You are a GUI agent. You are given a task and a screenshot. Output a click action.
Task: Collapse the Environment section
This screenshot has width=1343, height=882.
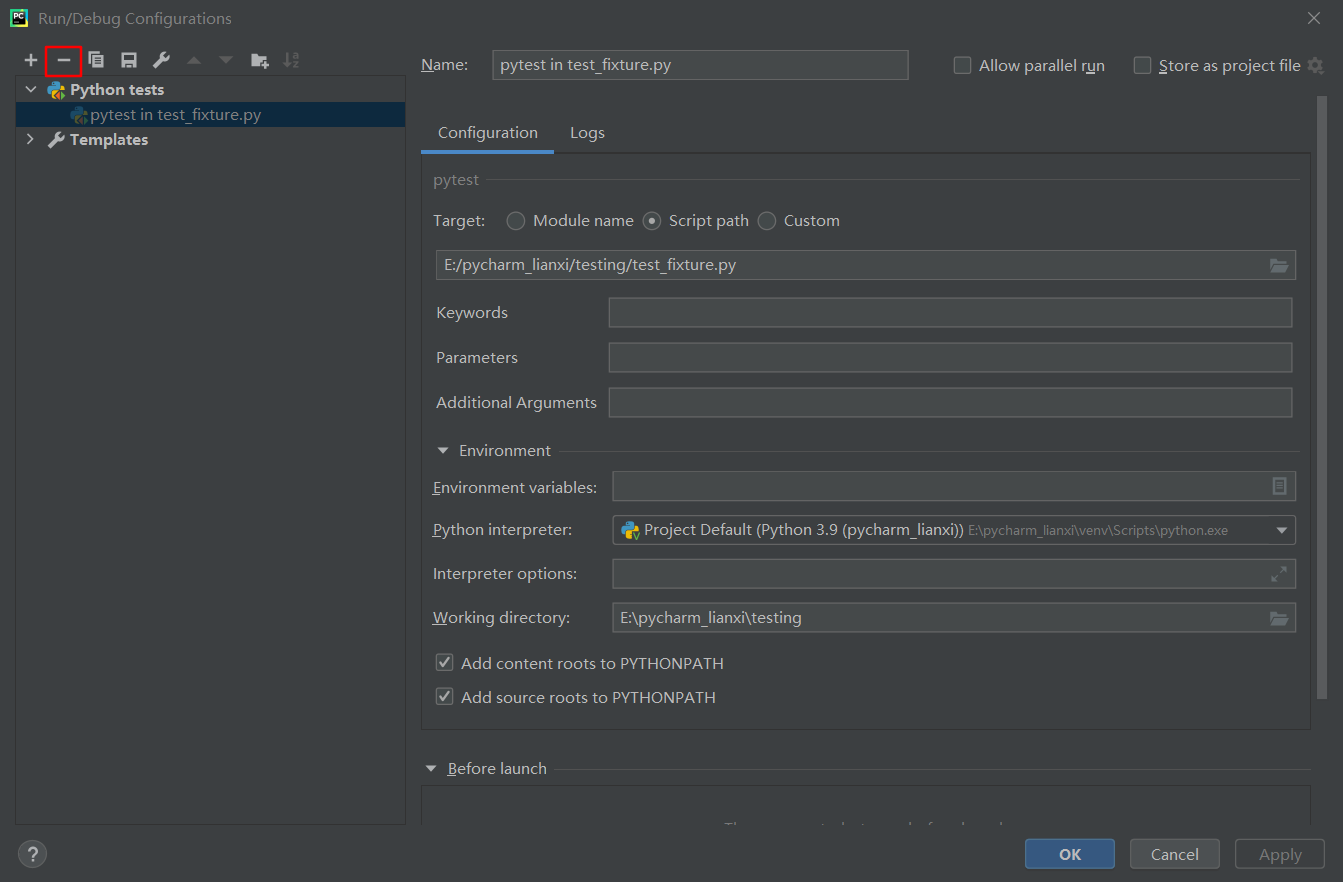pos(443,451)
